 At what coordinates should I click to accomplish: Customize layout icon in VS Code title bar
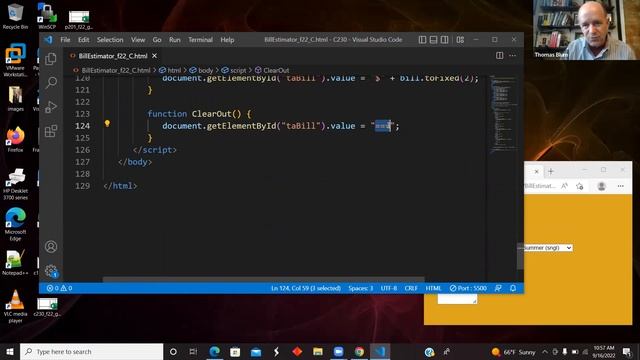pos(460,40)
